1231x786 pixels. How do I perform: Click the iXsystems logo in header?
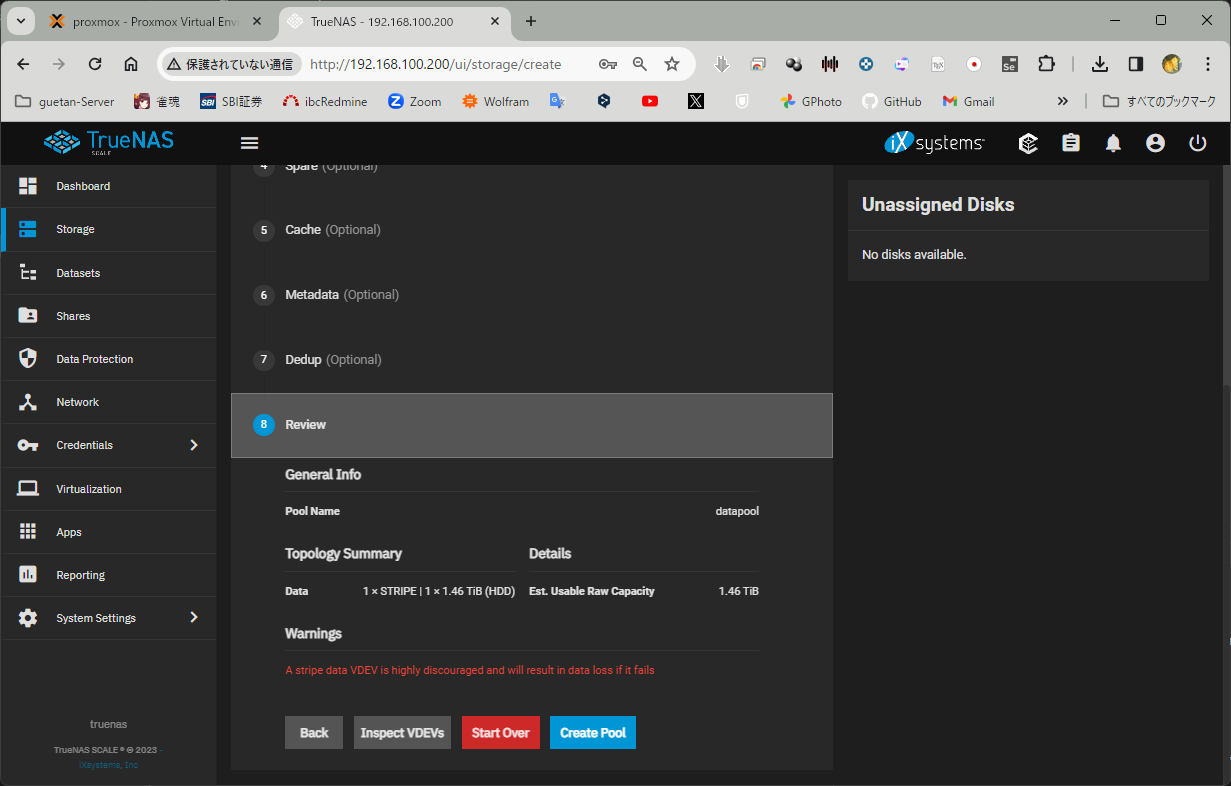tap(934, 143)
